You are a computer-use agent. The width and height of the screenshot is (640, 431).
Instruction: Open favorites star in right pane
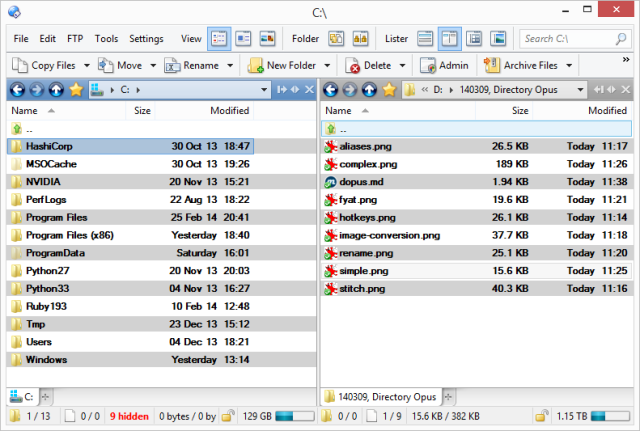389,90
